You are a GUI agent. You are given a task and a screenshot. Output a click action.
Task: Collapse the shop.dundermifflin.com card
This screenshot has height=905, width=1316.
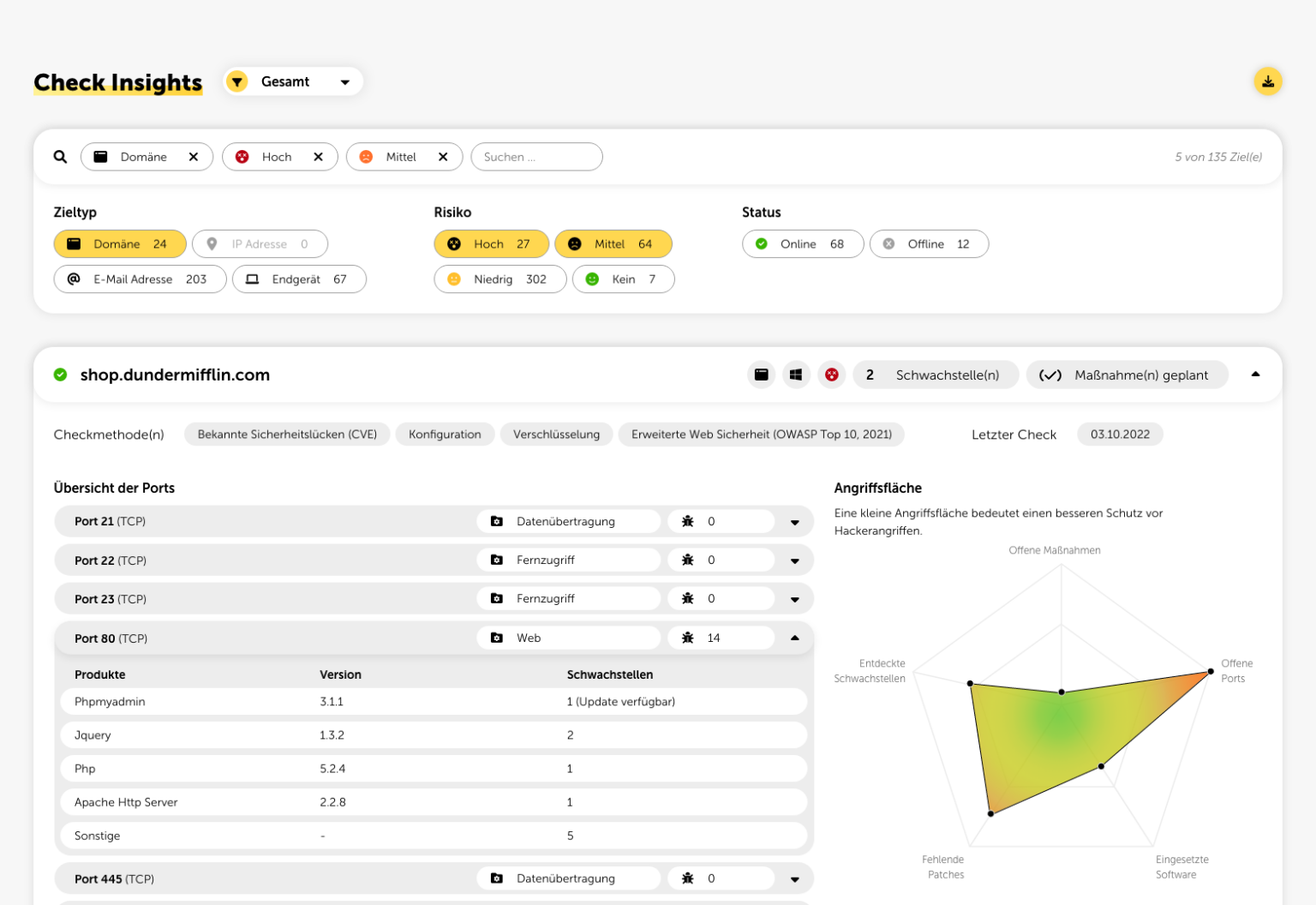point(1255,375)
